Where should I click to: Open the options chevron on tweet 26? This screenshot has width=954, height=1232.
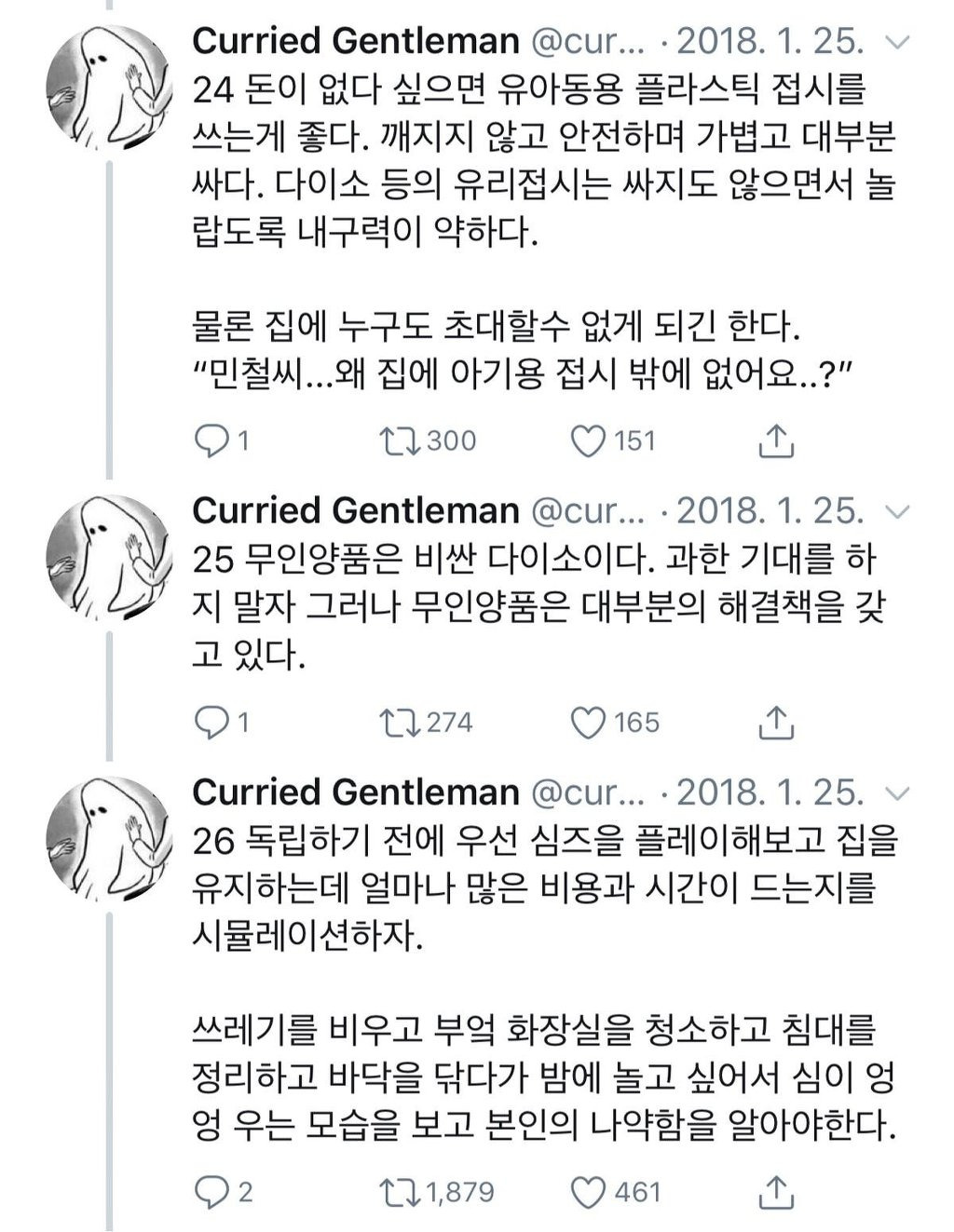897,793
